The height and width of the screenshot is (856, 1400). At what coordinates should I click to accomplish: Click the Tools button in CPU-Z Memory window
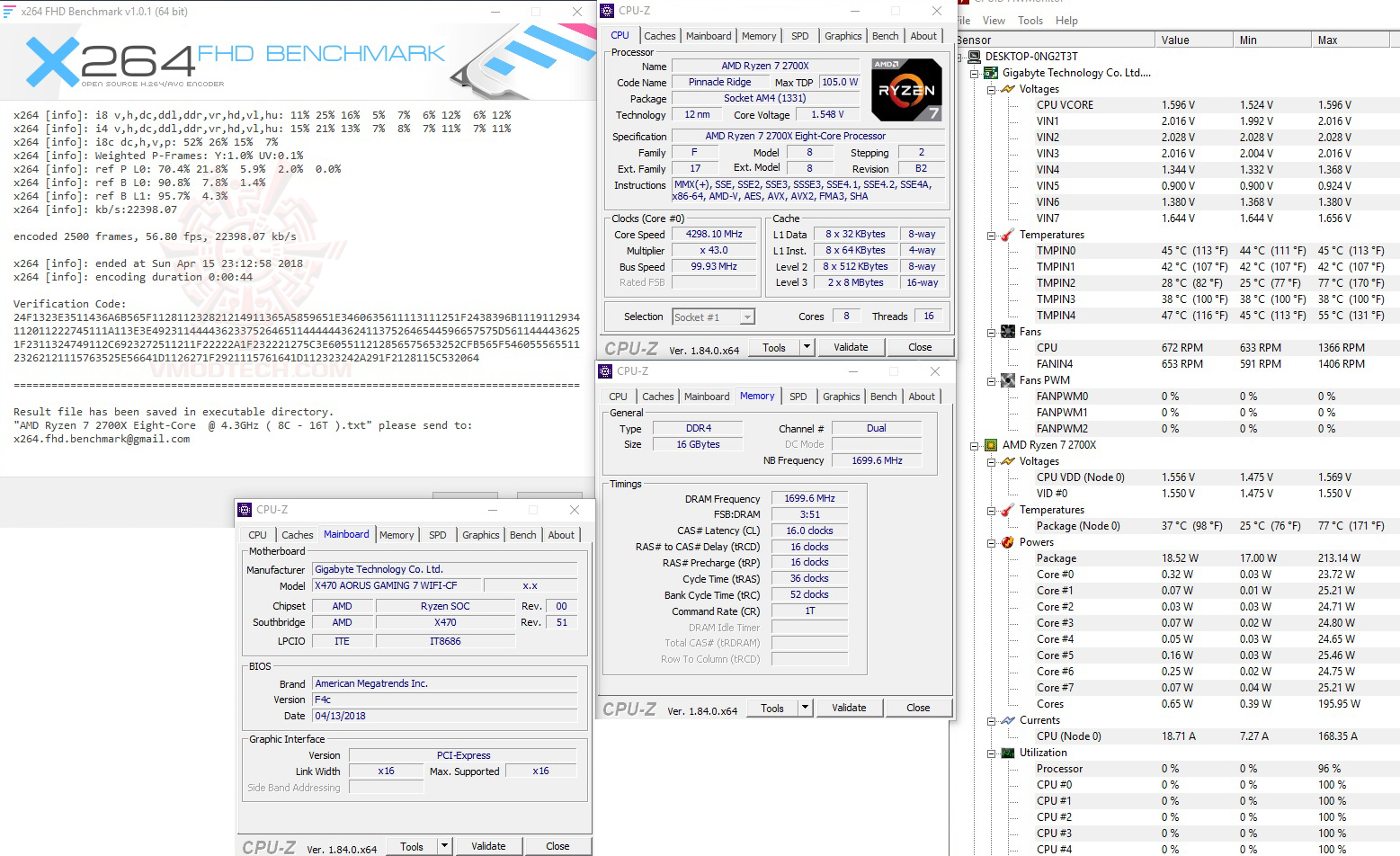(x=772, y=708)
